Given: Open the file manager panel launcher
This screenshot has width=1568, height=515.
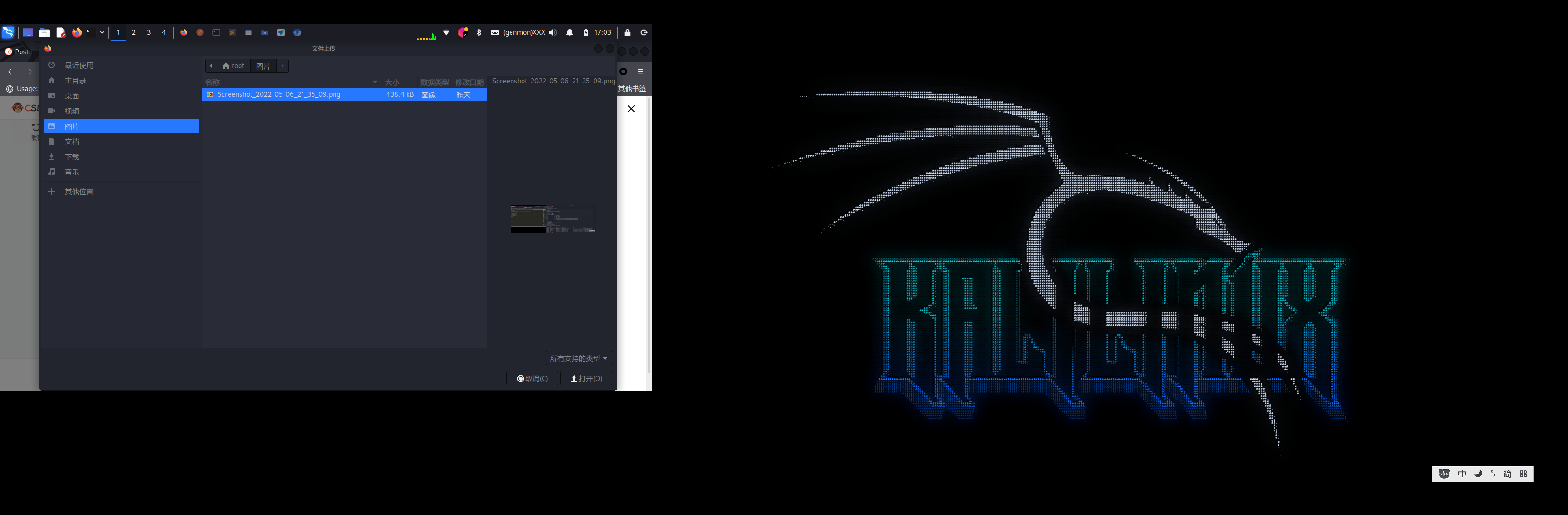Looking at the screenshot, I should click(x=44, y=32).
